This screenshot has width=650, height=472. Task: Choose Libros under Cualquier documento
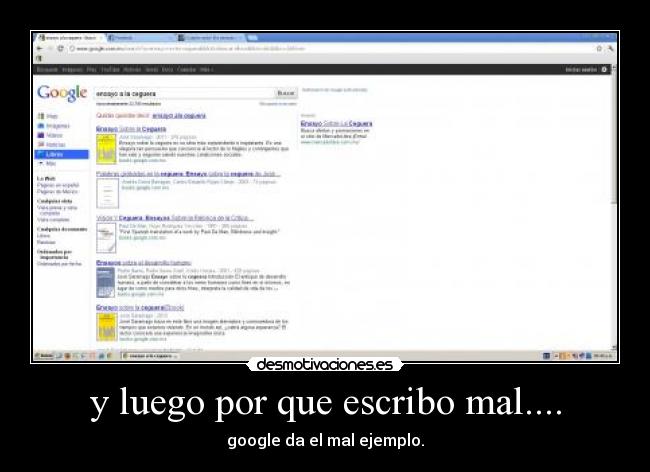pyautogui.click(x=43, y=236)
